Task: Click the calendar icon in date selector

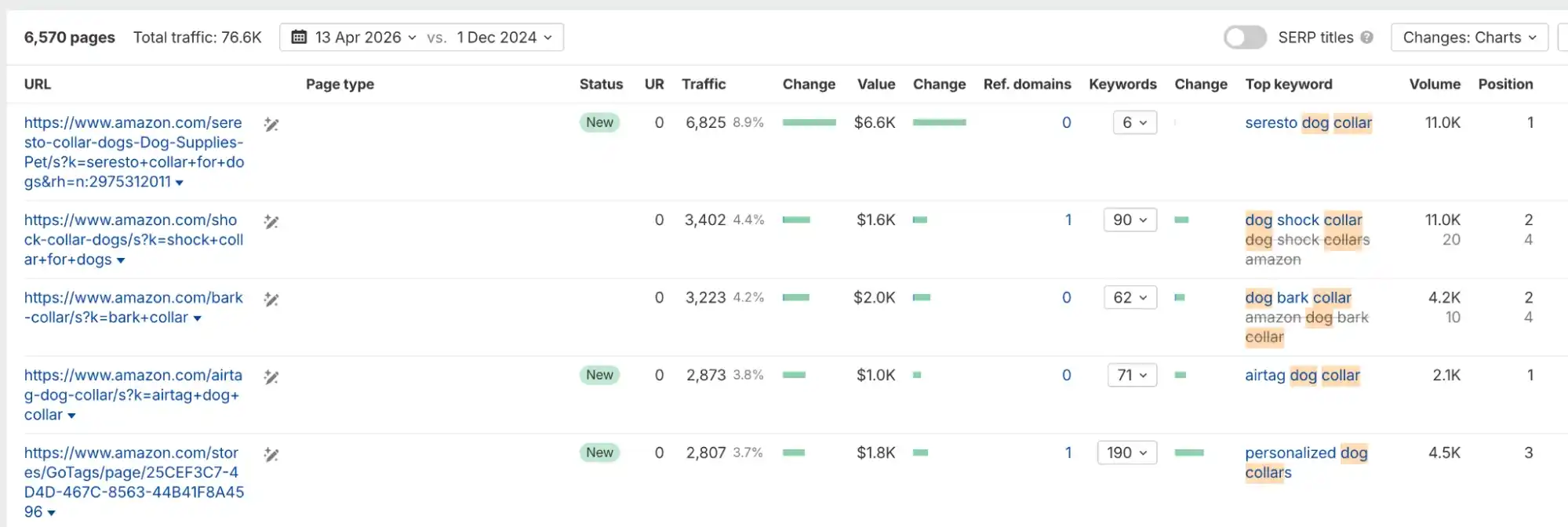Action: pos(299,37)
